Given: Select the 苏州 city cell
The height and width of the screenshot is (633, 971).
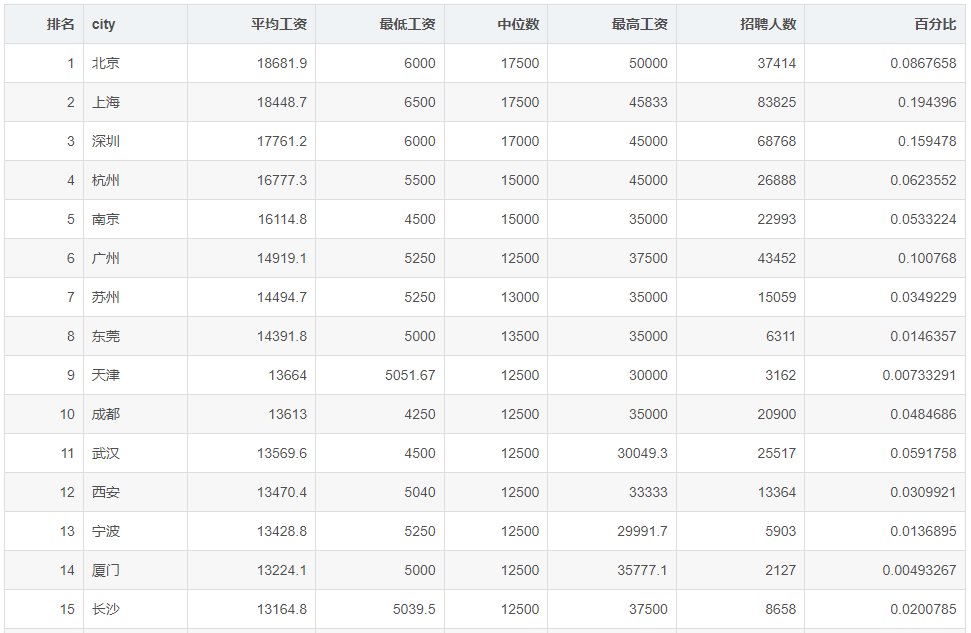Looking at the screenshot, I should tap(136, 297).
